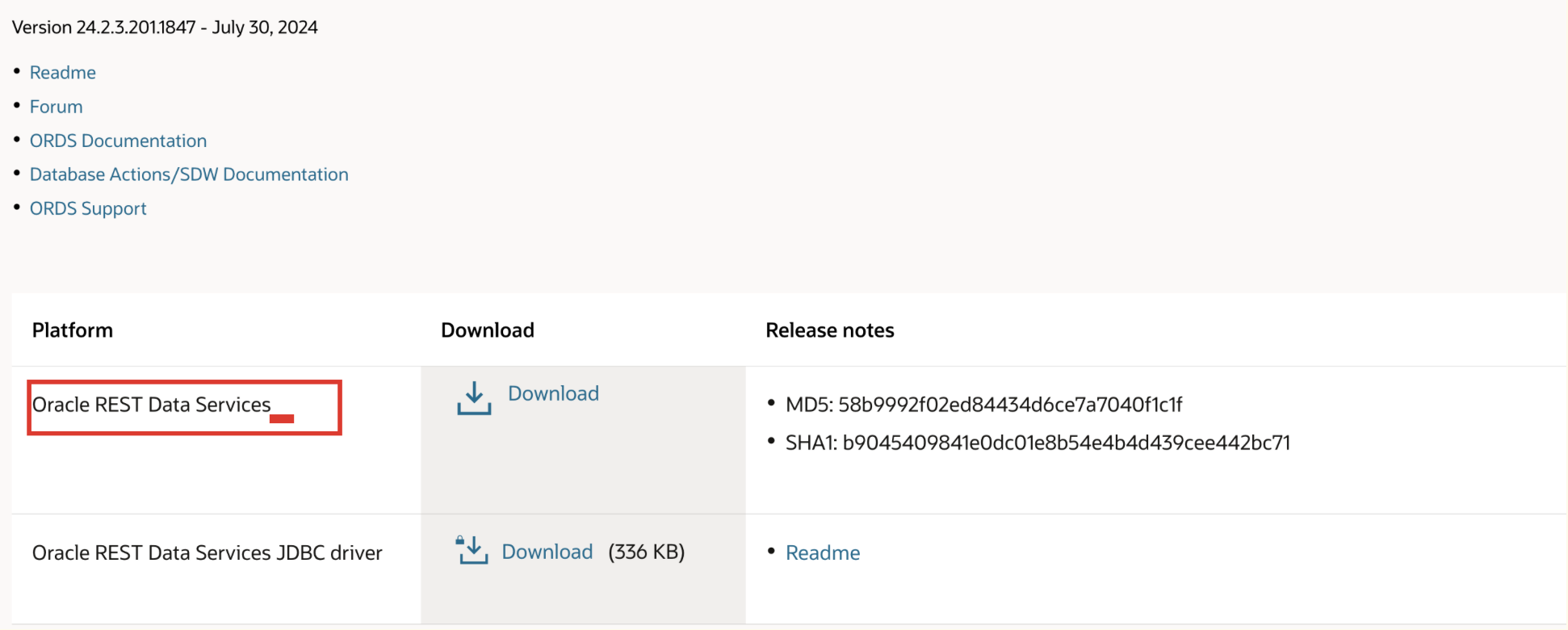Click the small red dash after Oracle REST Data Services

(x=282, y=418)
